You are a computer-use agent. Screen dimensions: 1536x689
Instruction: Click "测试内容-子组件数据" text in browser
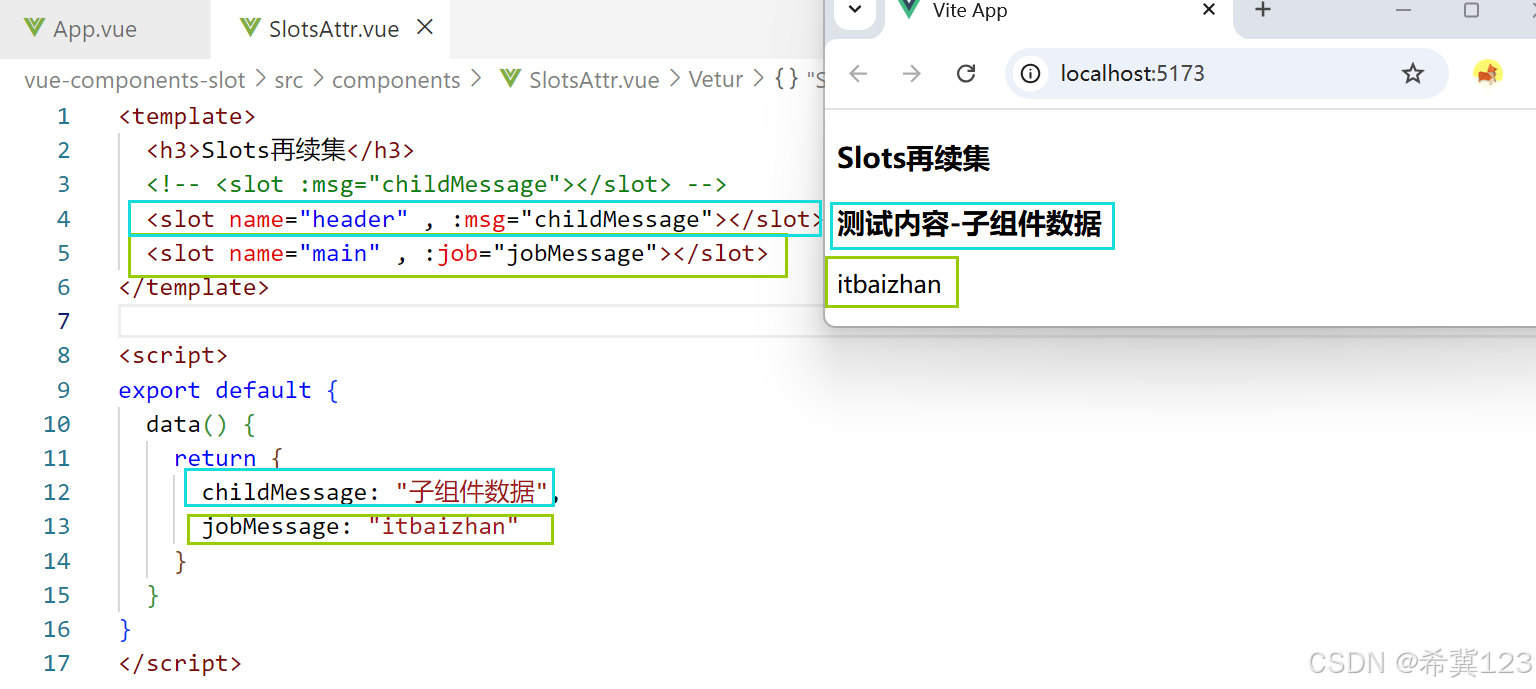[969, 224]
